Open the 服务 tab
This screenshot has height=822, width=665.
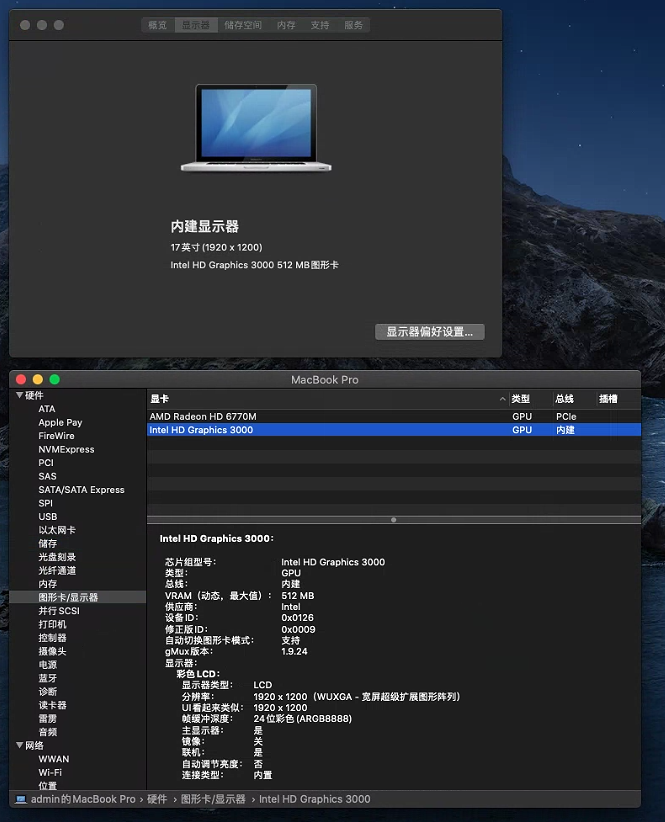pos(353,25)
